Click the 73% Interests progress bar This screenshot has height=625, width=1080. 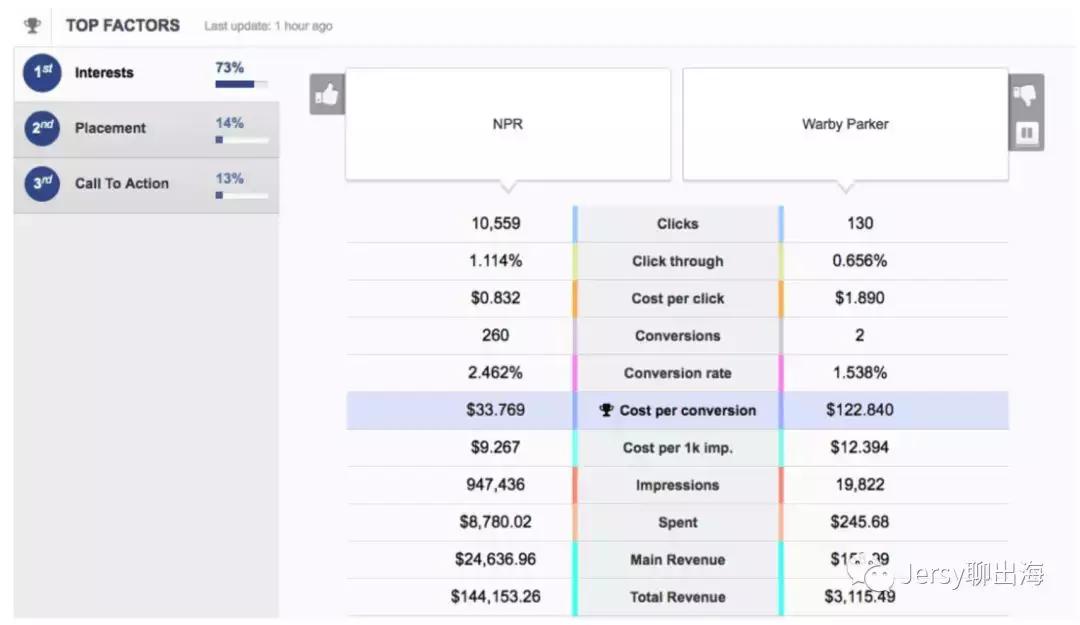click(241, 84)
